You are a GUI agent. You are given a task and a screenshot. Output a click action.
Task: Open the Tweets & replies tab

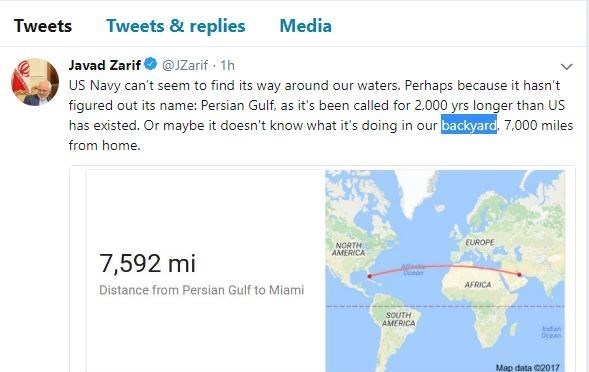176,26
